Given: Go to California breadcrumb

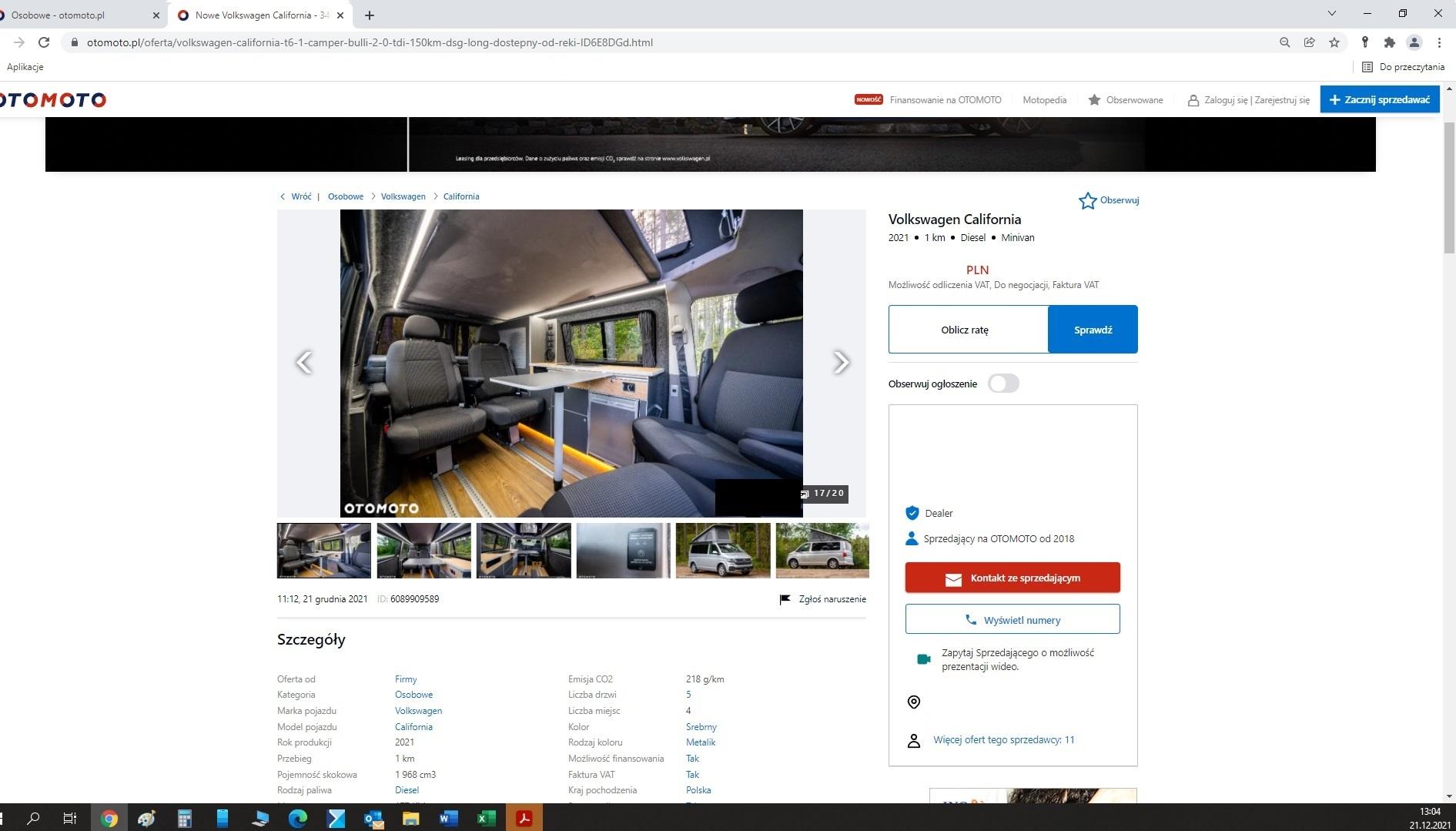Looking at the screenshot, I should pyautogui.click(x=461, y=196).
